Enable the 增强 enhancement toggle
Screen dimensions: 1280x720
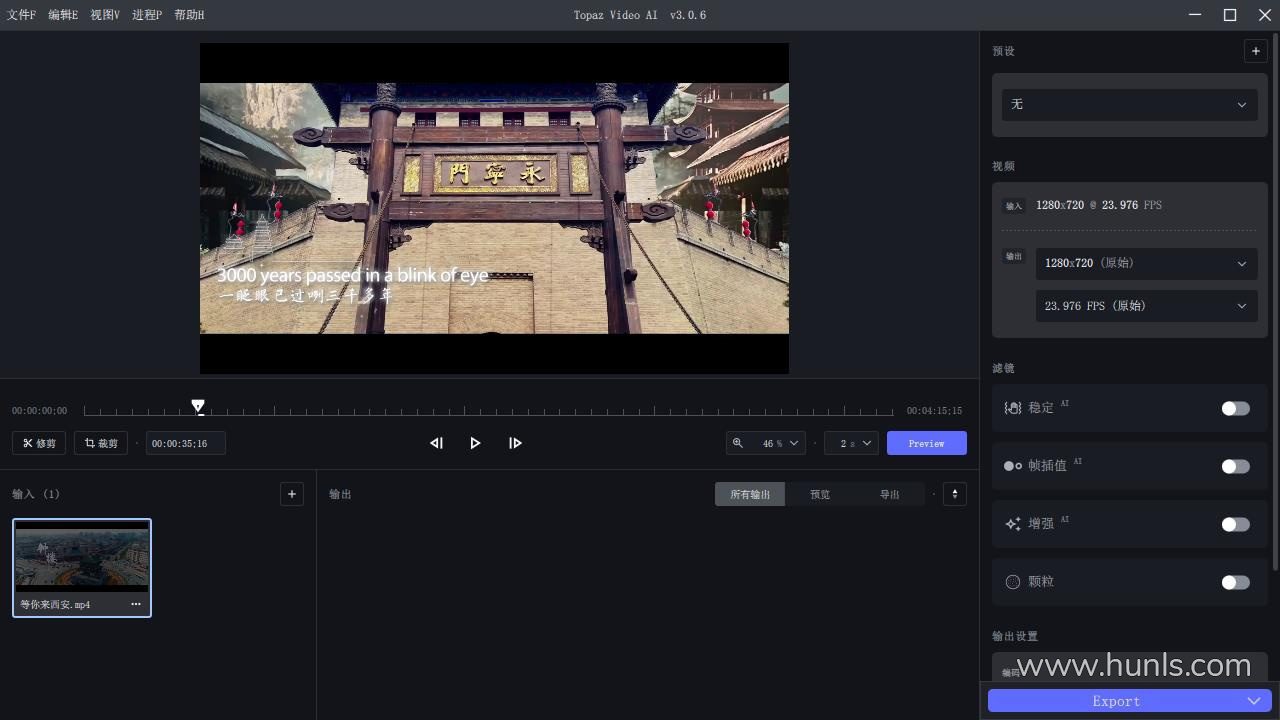click(x=1235, y=524)
